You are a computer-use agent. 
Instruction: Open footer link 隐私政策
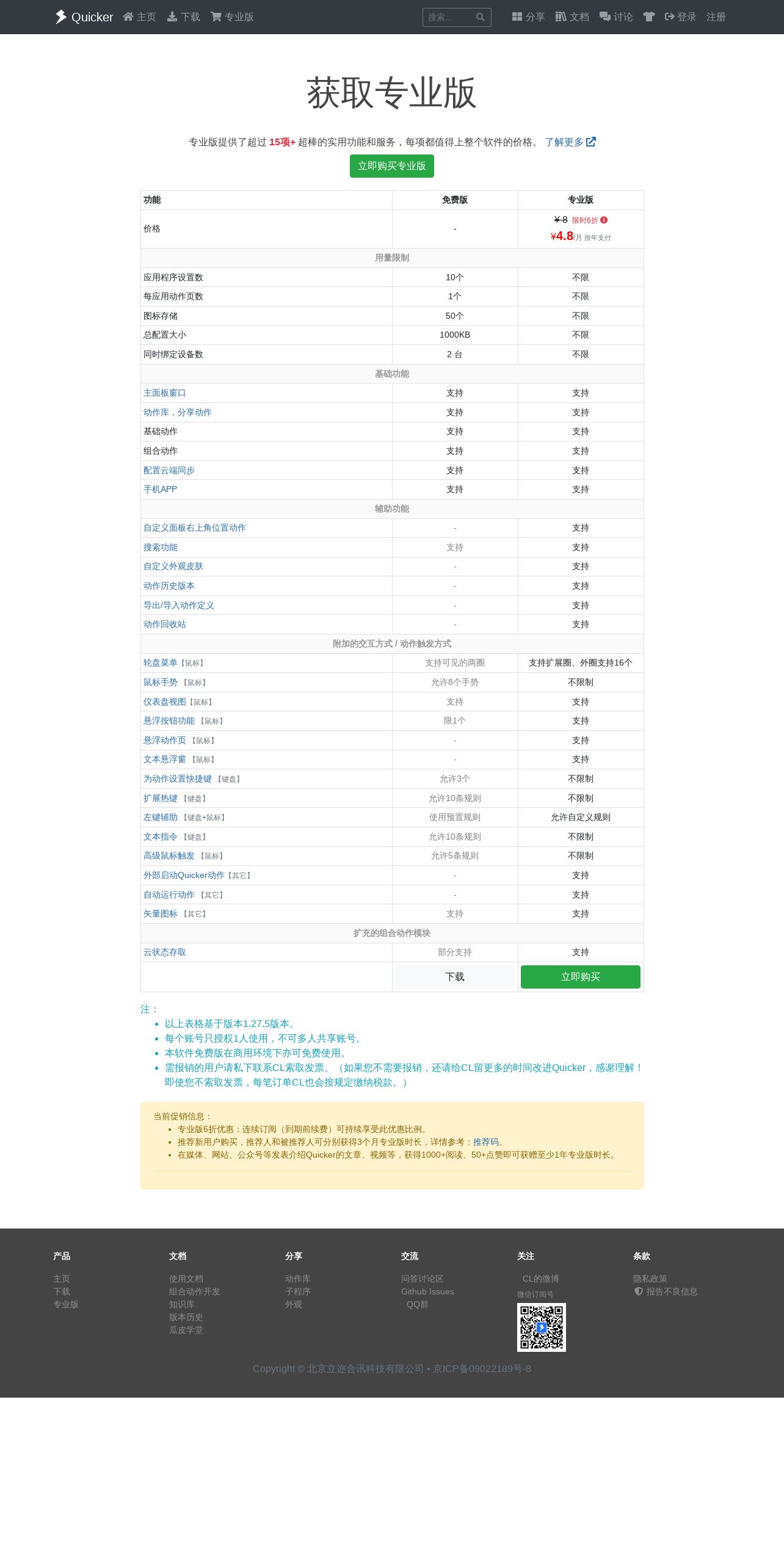point(650,1279)
